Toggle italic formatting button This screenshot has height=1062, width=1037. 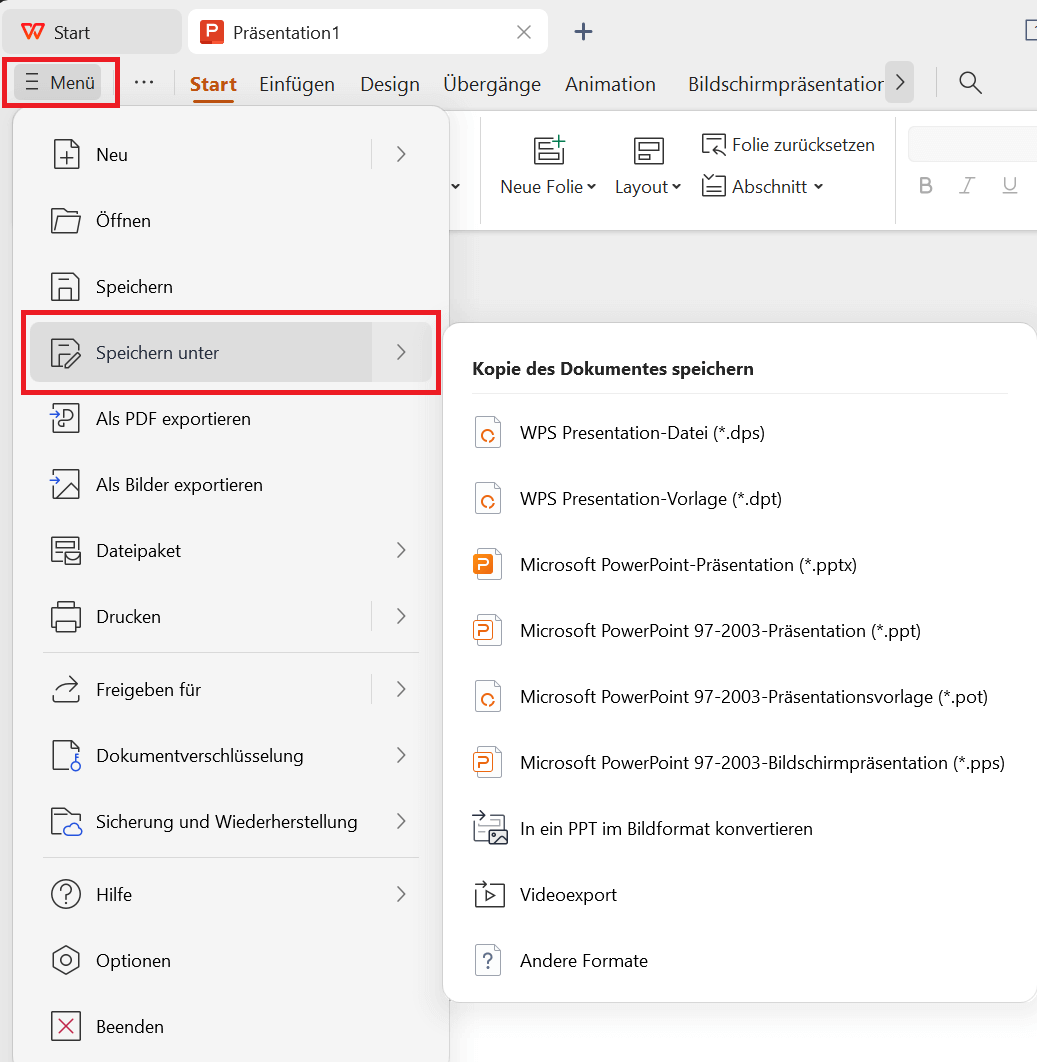967,186
